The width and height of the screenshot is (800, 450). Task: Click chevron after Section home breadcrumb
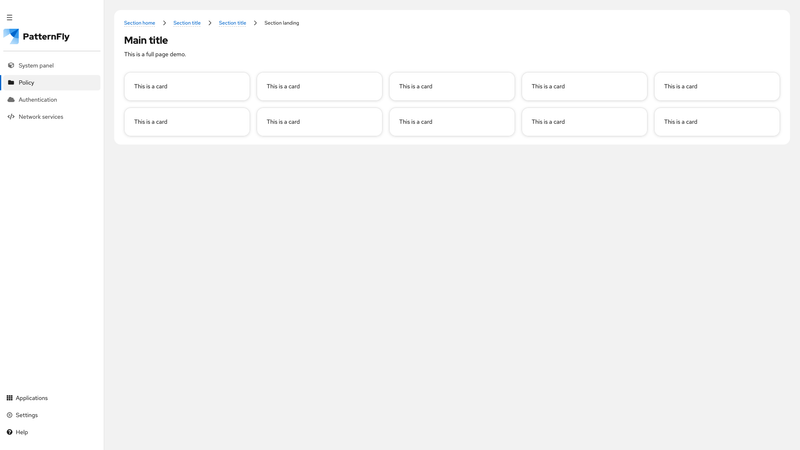164,23
